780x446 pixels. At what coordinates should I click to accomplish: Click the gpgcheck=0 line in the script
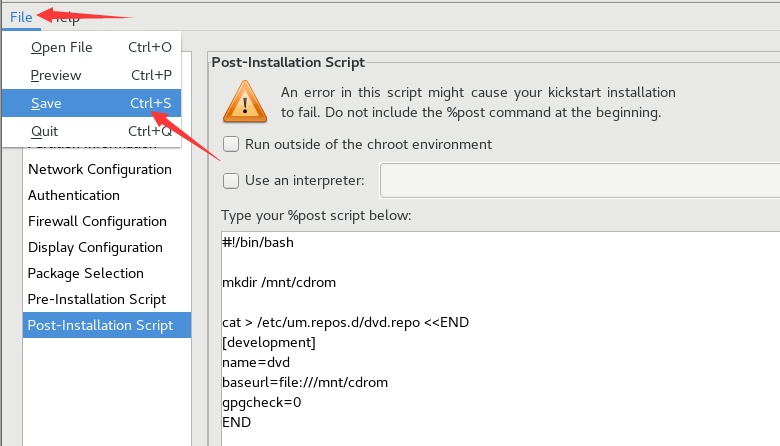[262, 402]
